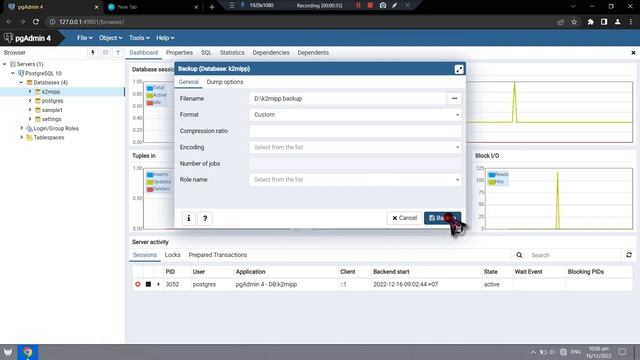
Task: Switch to the Locks tab
Action: (172, 255)
